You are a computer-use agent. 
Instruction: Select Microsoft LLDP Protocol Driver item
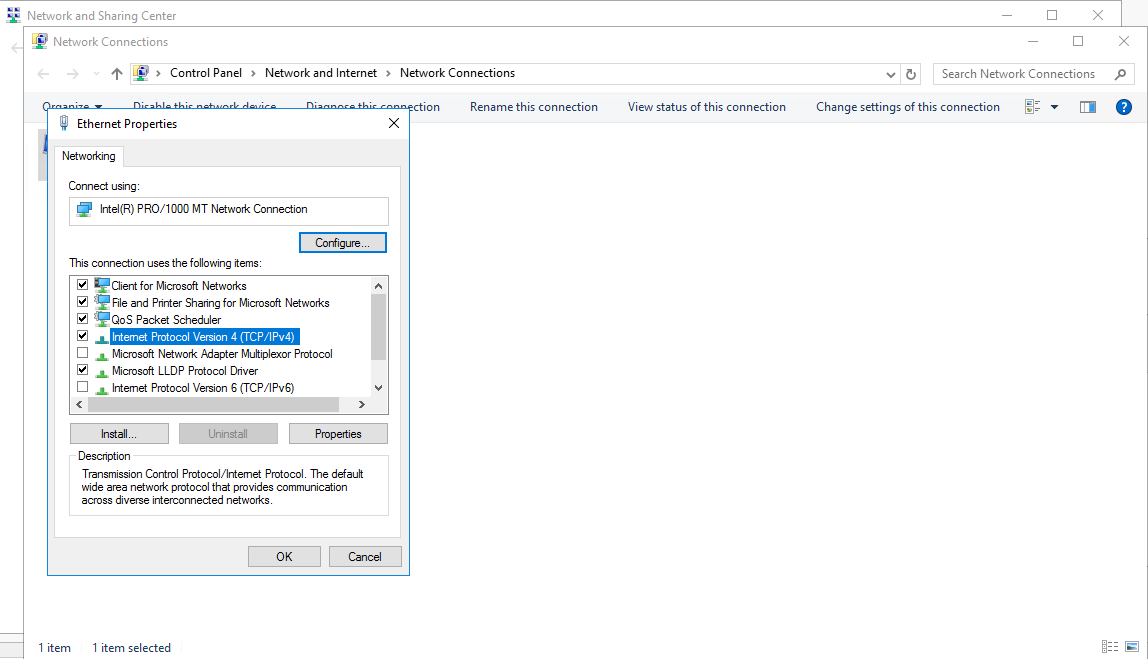click(184, 371)
